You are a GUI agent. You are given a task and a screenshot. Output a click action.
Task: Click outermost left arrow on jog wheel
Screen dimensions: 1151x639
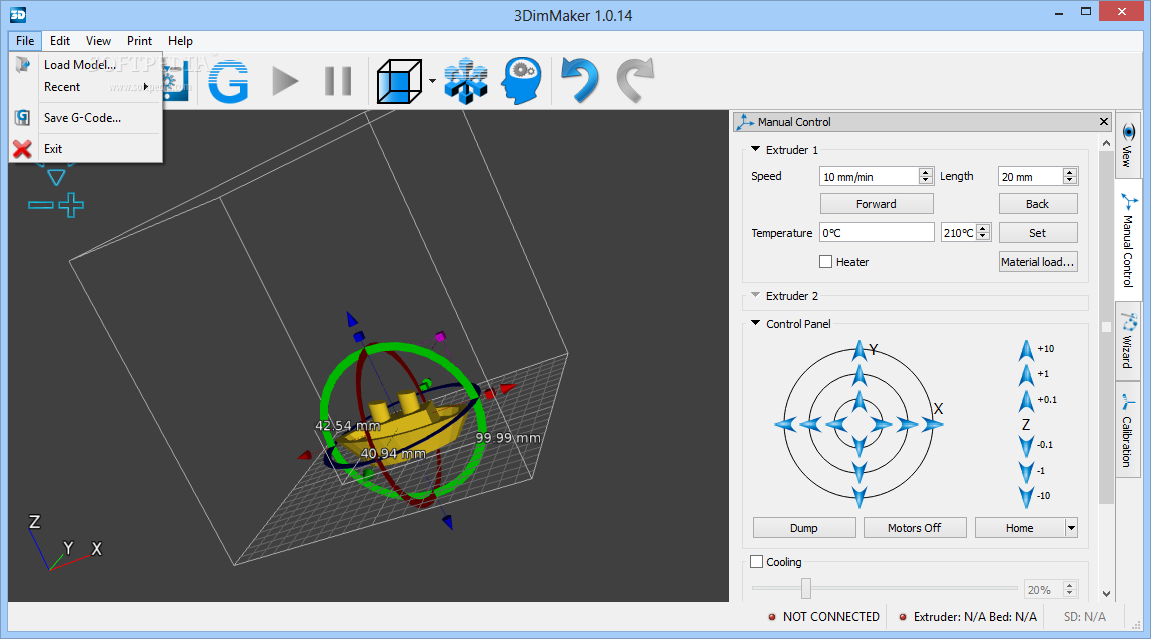coord(785,424)
